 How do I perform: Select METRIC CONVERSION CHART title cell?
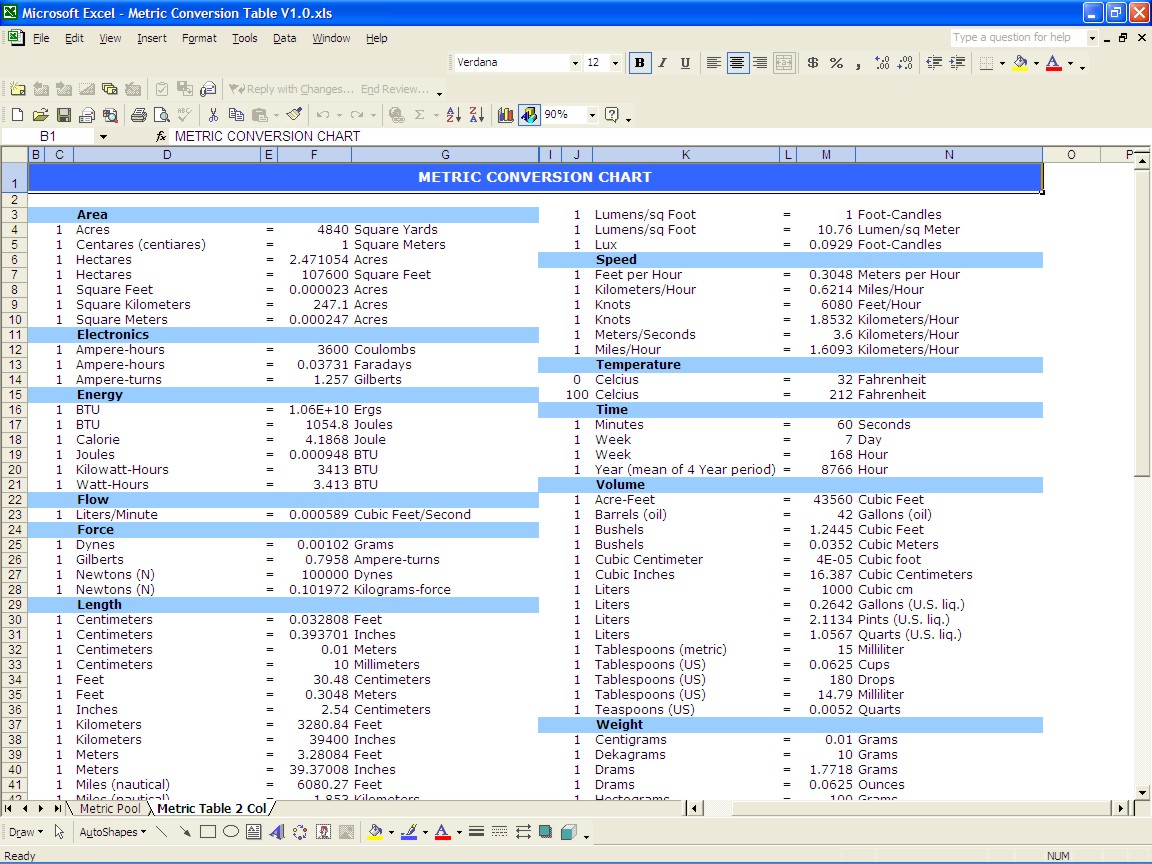point(535,177)
